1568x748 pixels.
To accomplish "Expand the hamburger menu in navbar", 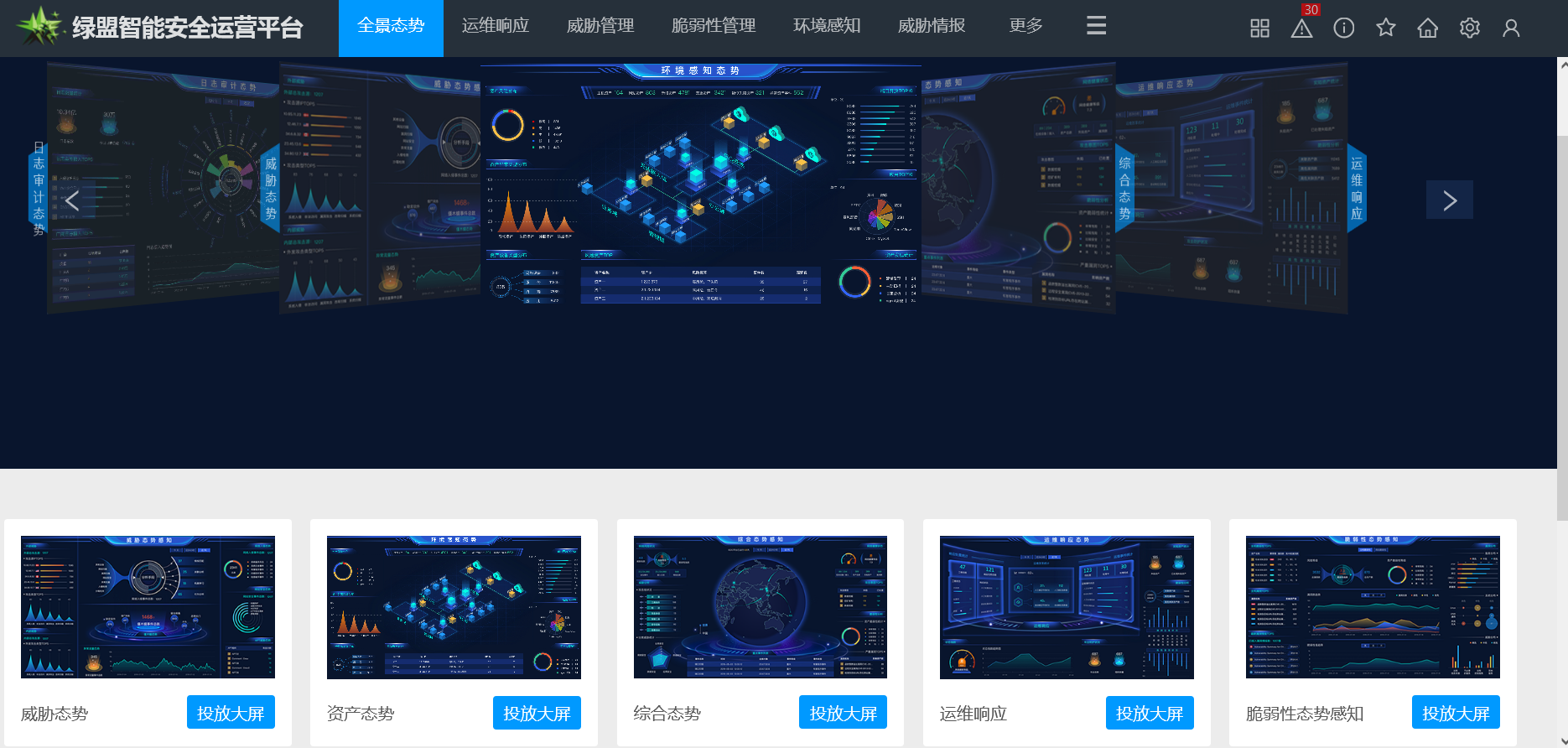I will click(1096, 26).
